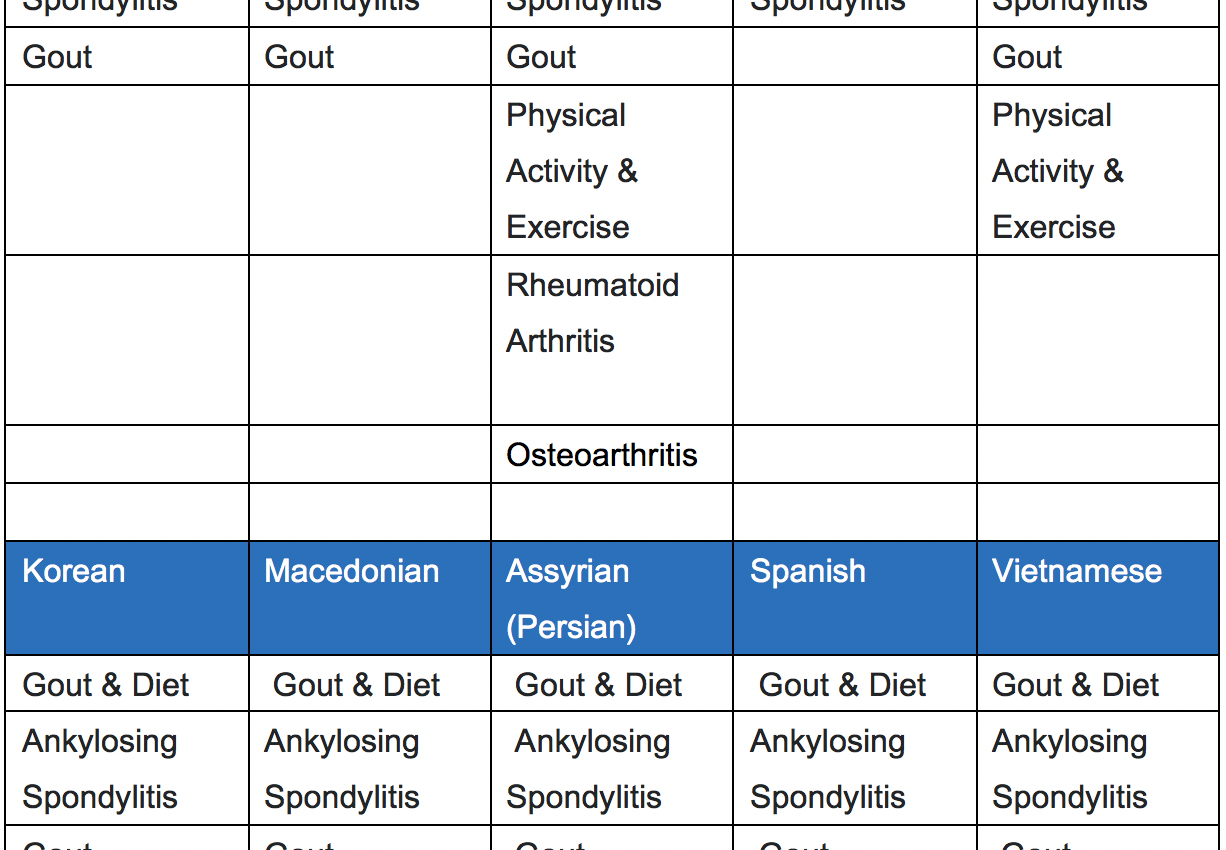Open Physical Activity & Exercise in the last column

(x=1058, y=171)
